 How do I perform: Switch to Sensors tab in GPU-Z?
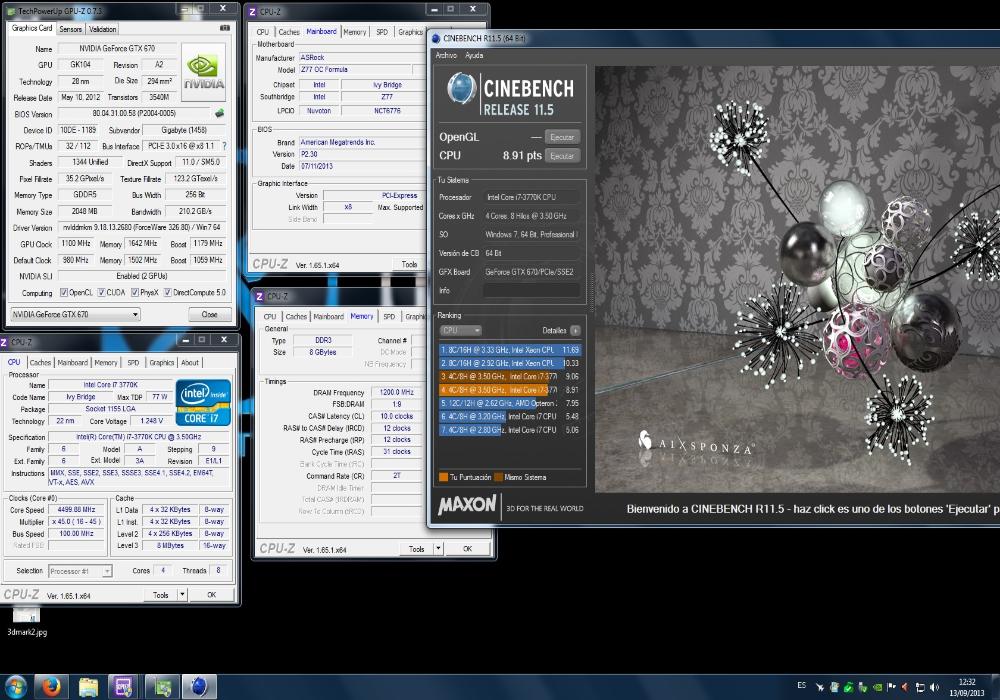pyautogui.click(x=70, y=29)
